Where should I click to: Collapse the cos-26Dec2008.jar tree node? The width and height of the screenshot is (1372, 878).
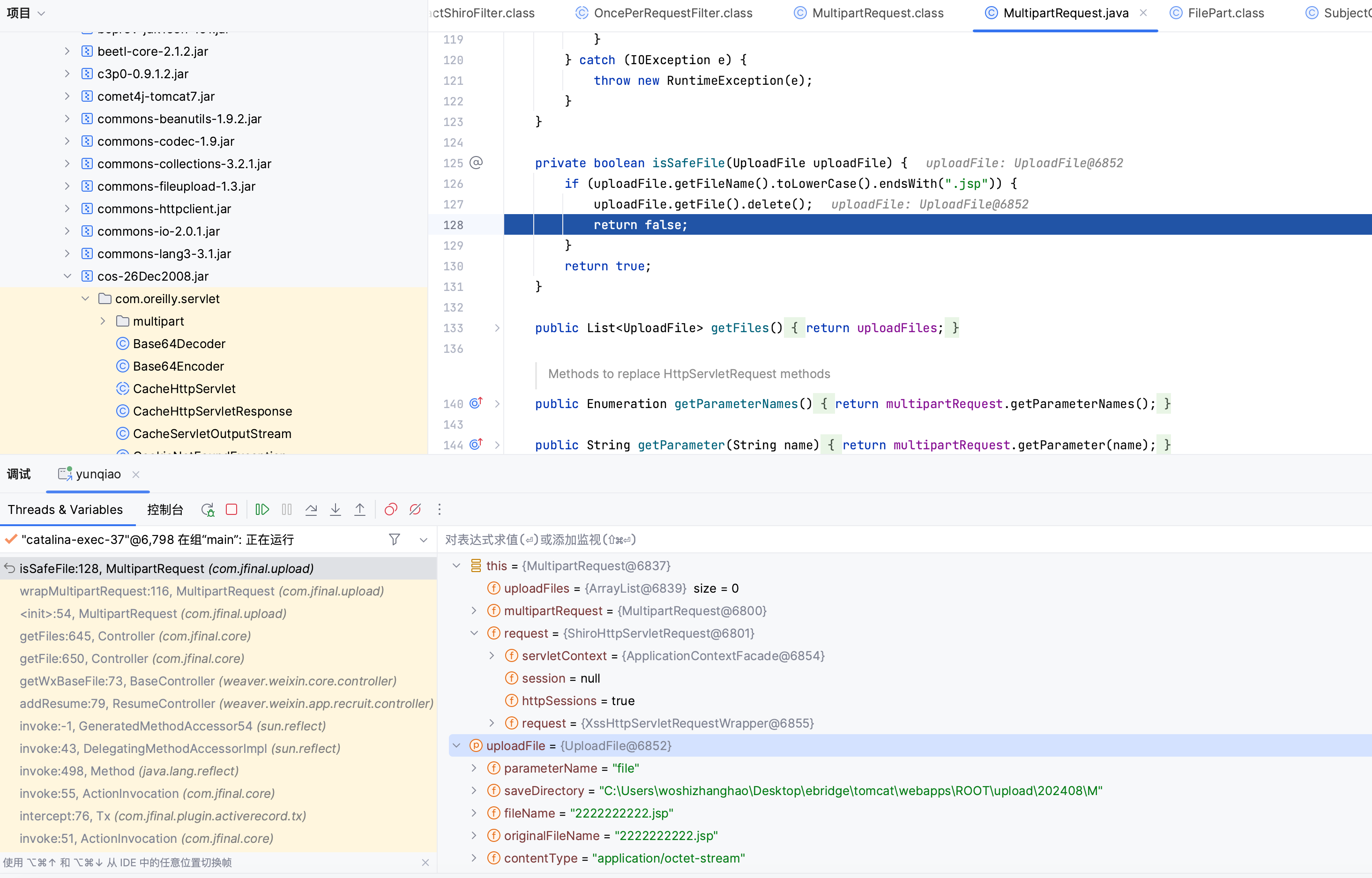(x=67, y=276)
